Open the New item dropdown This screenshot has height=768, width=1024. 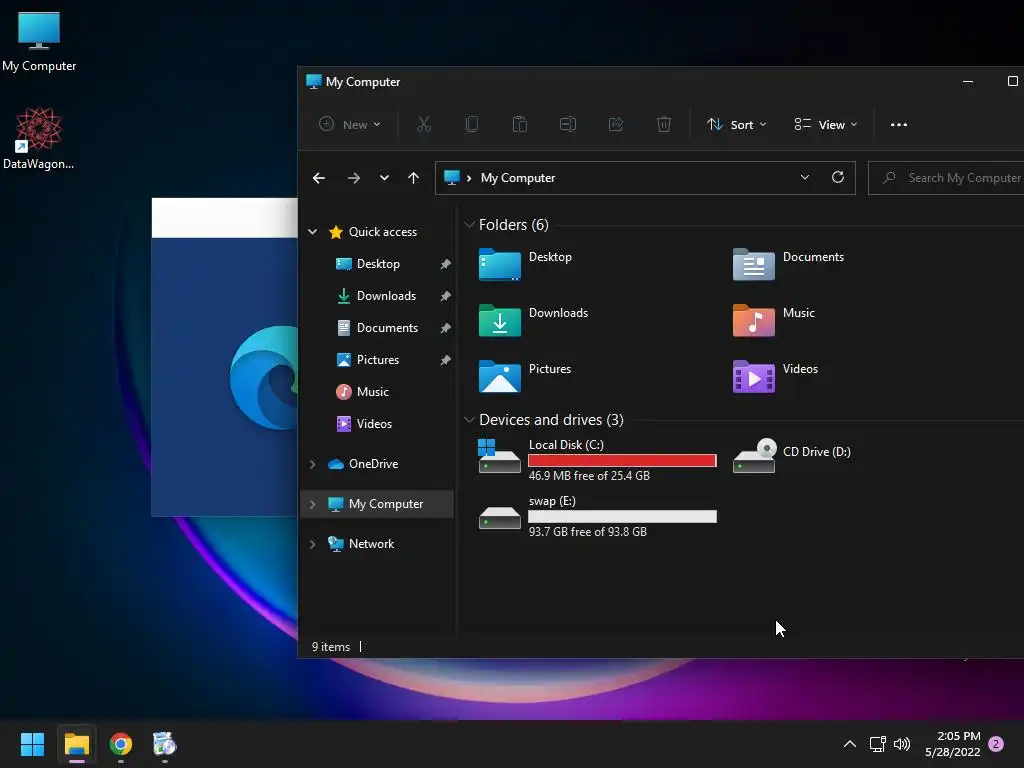coord(349,124)
